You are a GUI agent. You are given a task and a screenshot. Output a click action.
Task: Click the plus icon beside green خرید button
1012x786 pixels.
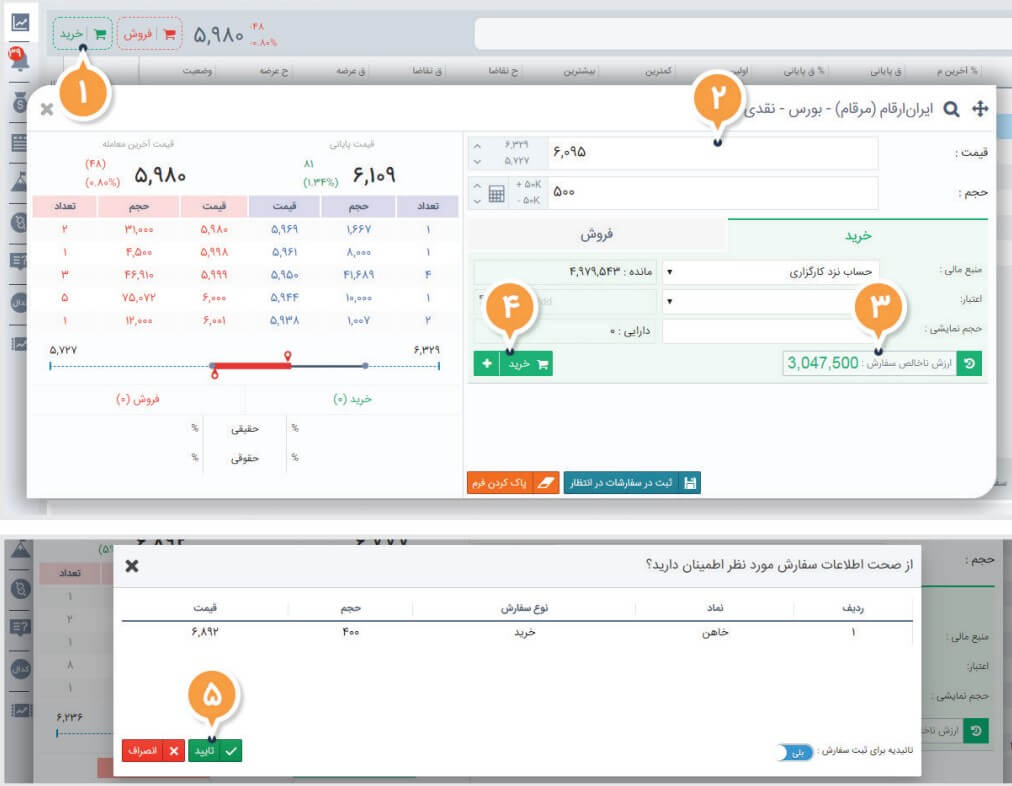pyautogui.click(x=487, y=364)
